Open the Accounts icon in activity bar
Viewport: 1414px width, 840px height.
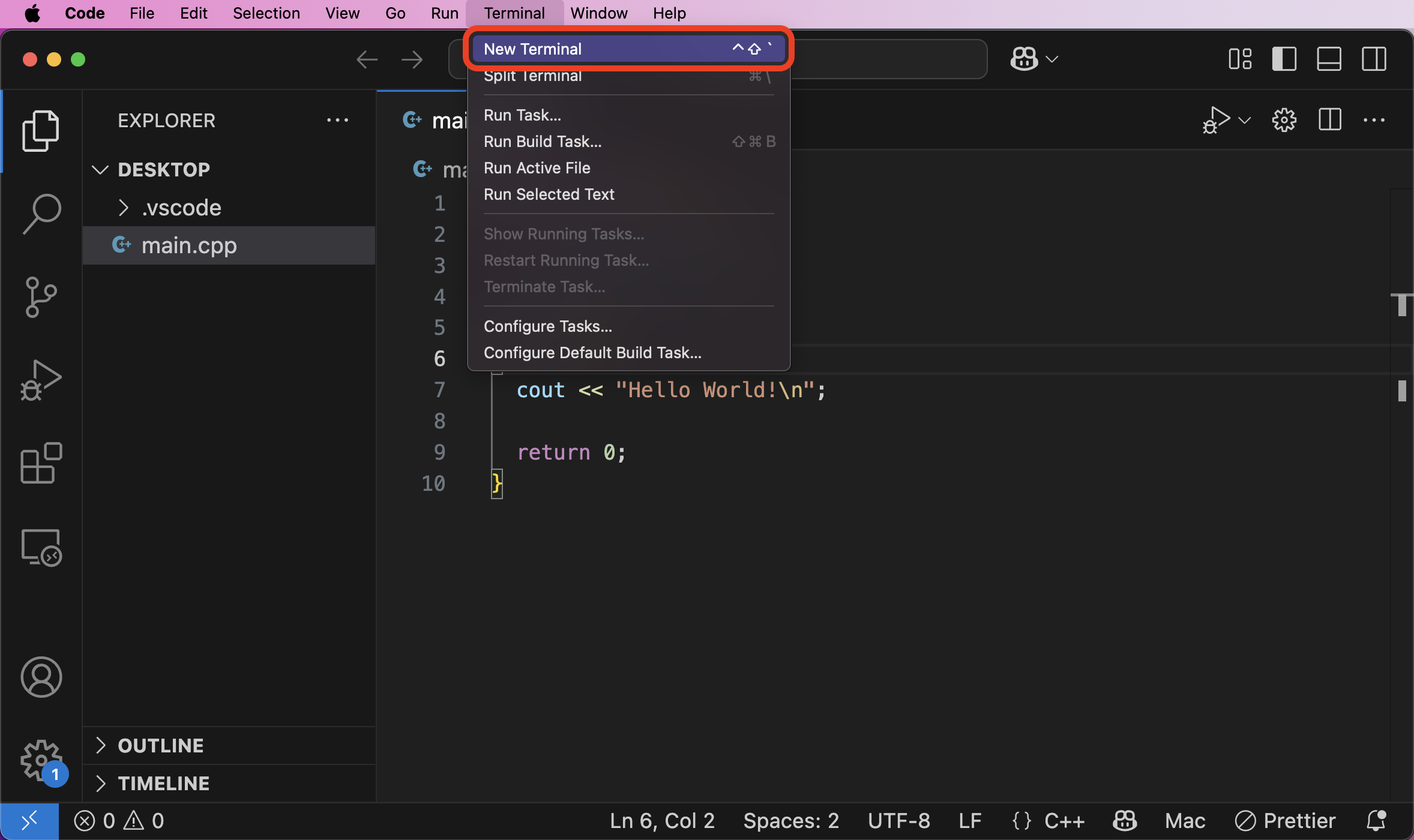click(x=40, y=677)
